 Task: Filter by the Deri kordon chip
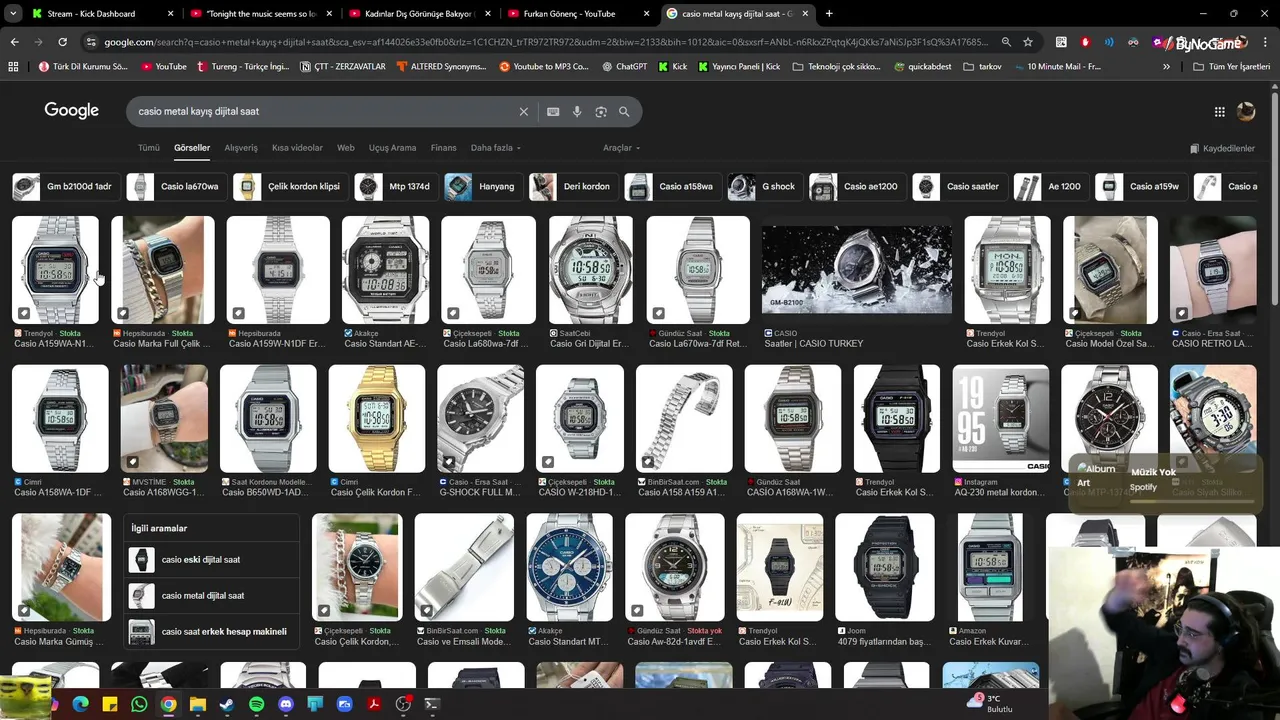pyautogui.click(x=573, y=187)
